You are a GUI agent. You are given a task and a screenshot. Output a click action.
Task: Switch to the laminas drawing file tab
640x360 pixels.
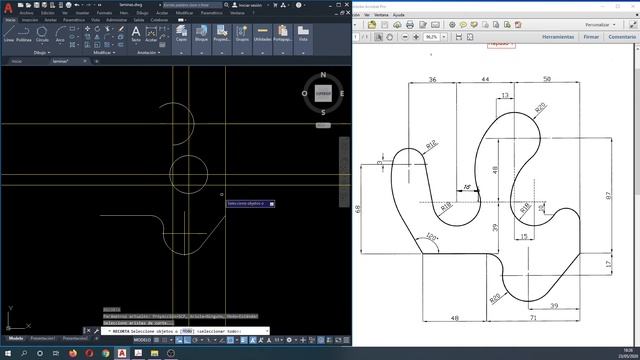60,61
